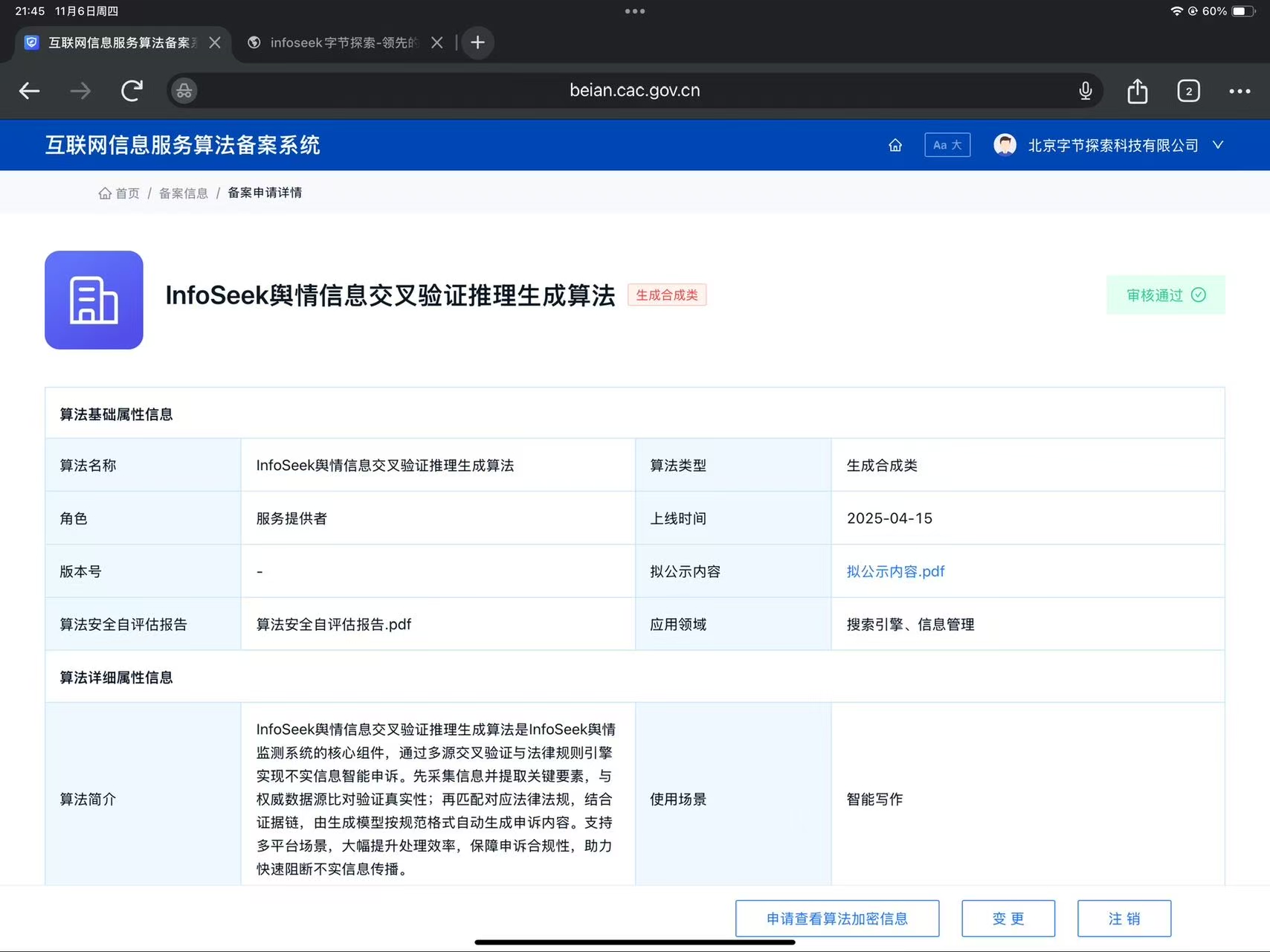Image resolution: width=1270 pixels, height=952 pixels.
Task: Click the 互联网信息服务算法备案系统 site title
Action: point(183,145)
